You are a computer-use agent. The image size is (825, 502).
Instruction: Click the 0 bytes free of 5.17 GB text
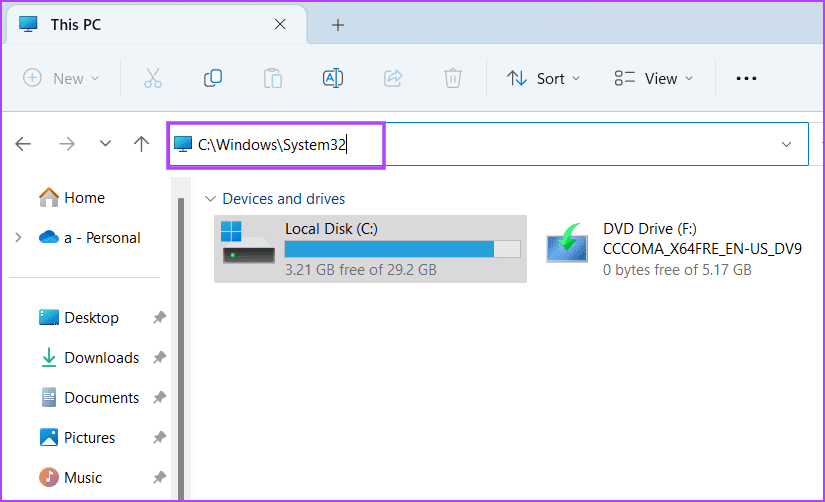(677, 270)
